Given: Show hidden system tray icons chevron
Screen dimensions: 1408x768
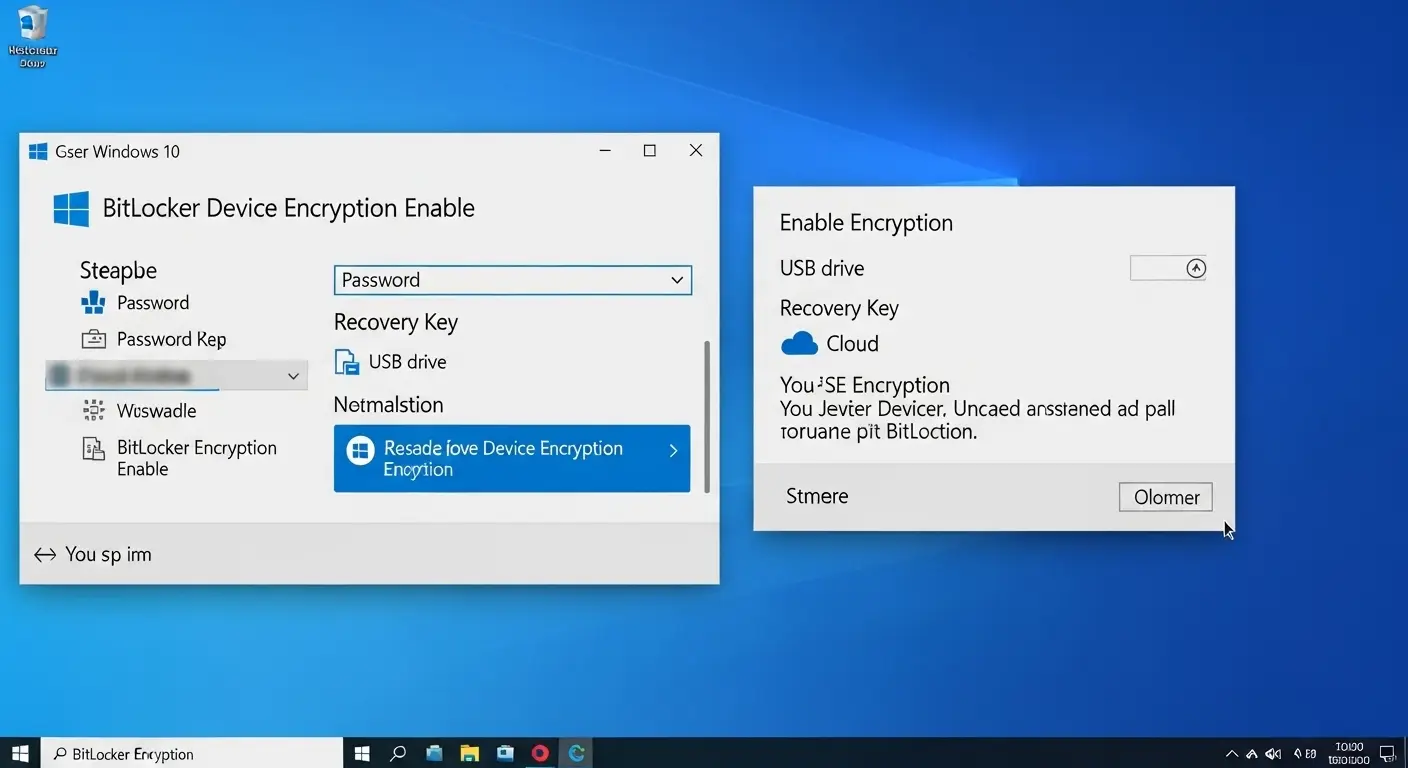Looking at the screenshot, I should [x=1232, y=753].
